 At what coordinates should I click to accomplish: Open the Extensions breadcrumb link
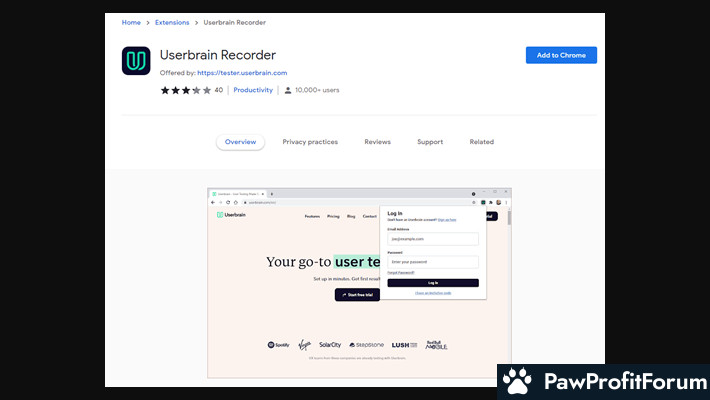pos(173,22)
